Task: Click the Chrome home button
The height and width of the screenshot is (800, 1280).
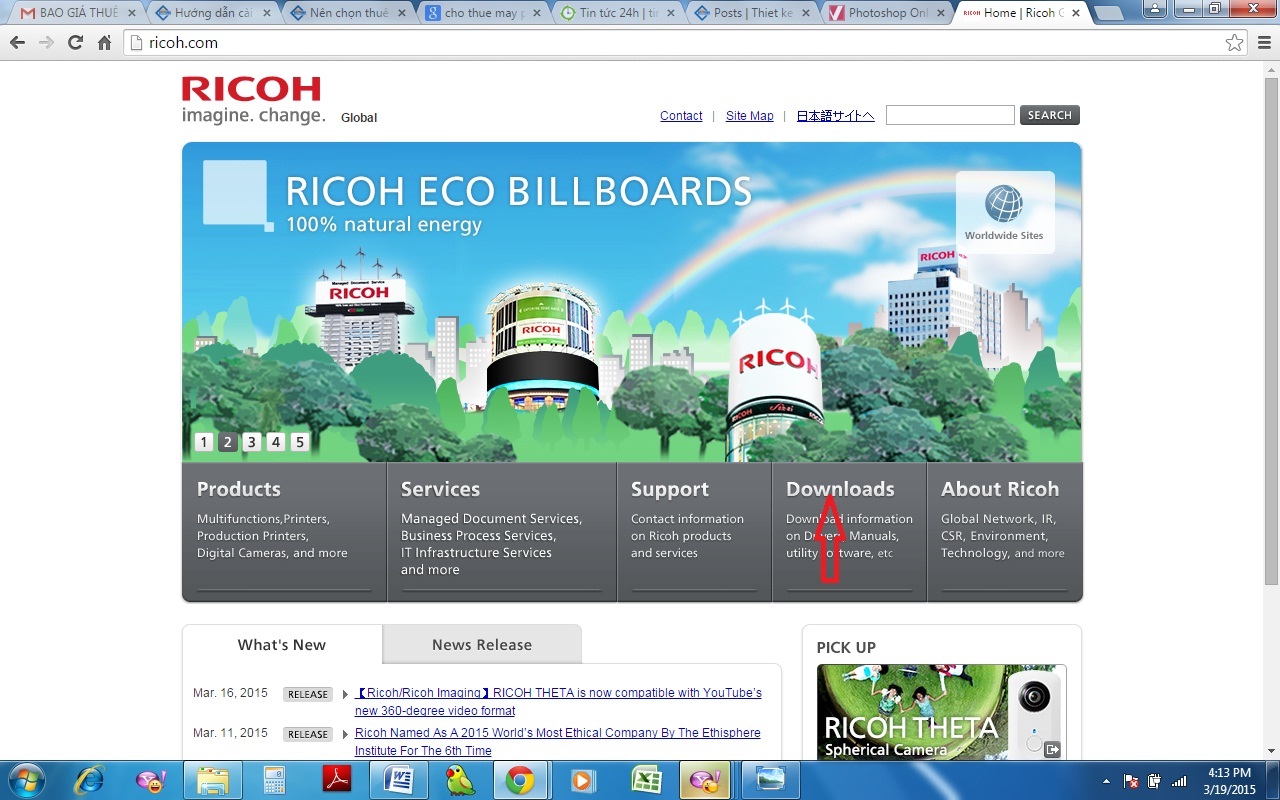Action: 104,43
